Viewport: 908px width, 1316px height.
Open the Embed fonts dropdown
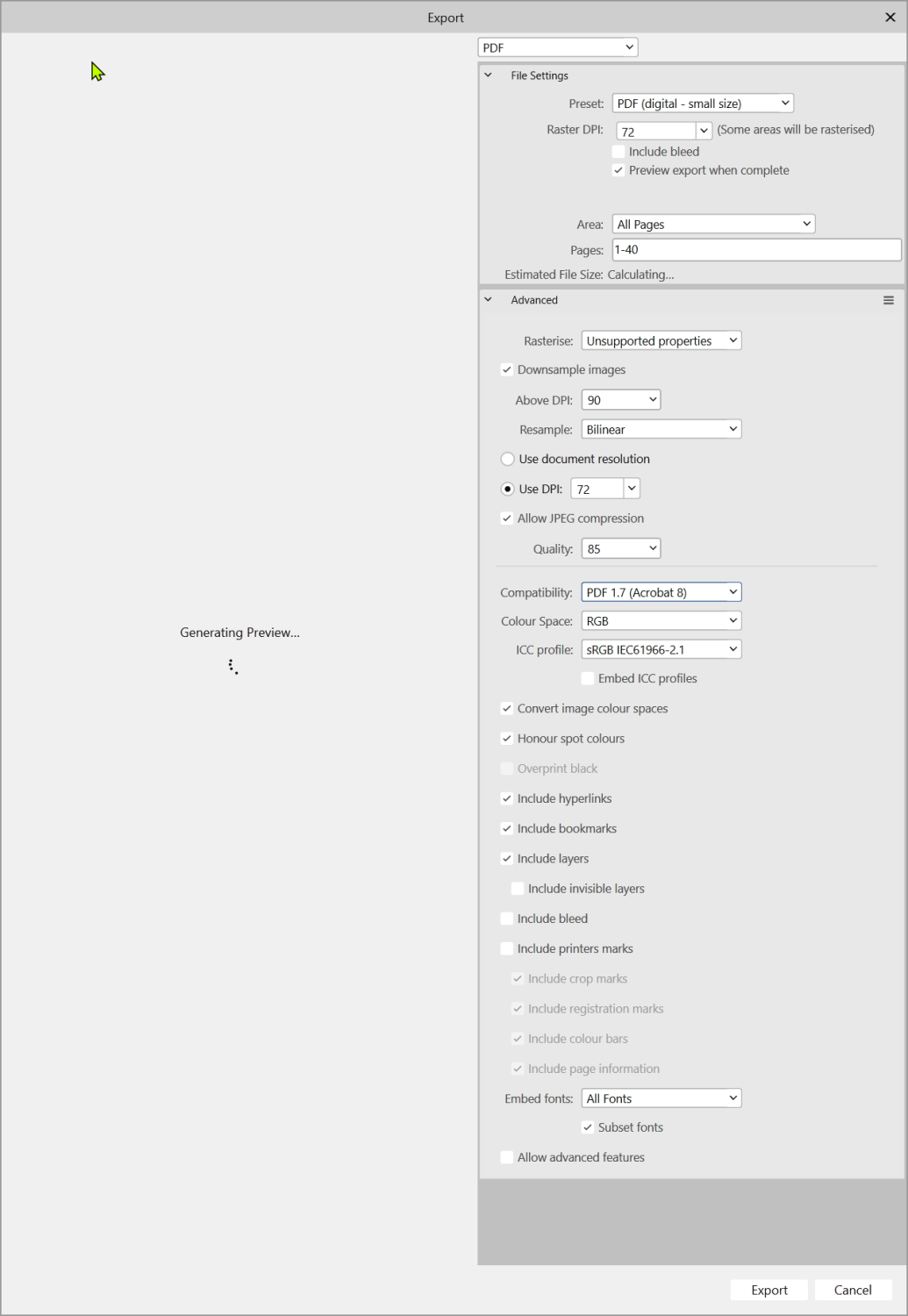click(661, 1098)
